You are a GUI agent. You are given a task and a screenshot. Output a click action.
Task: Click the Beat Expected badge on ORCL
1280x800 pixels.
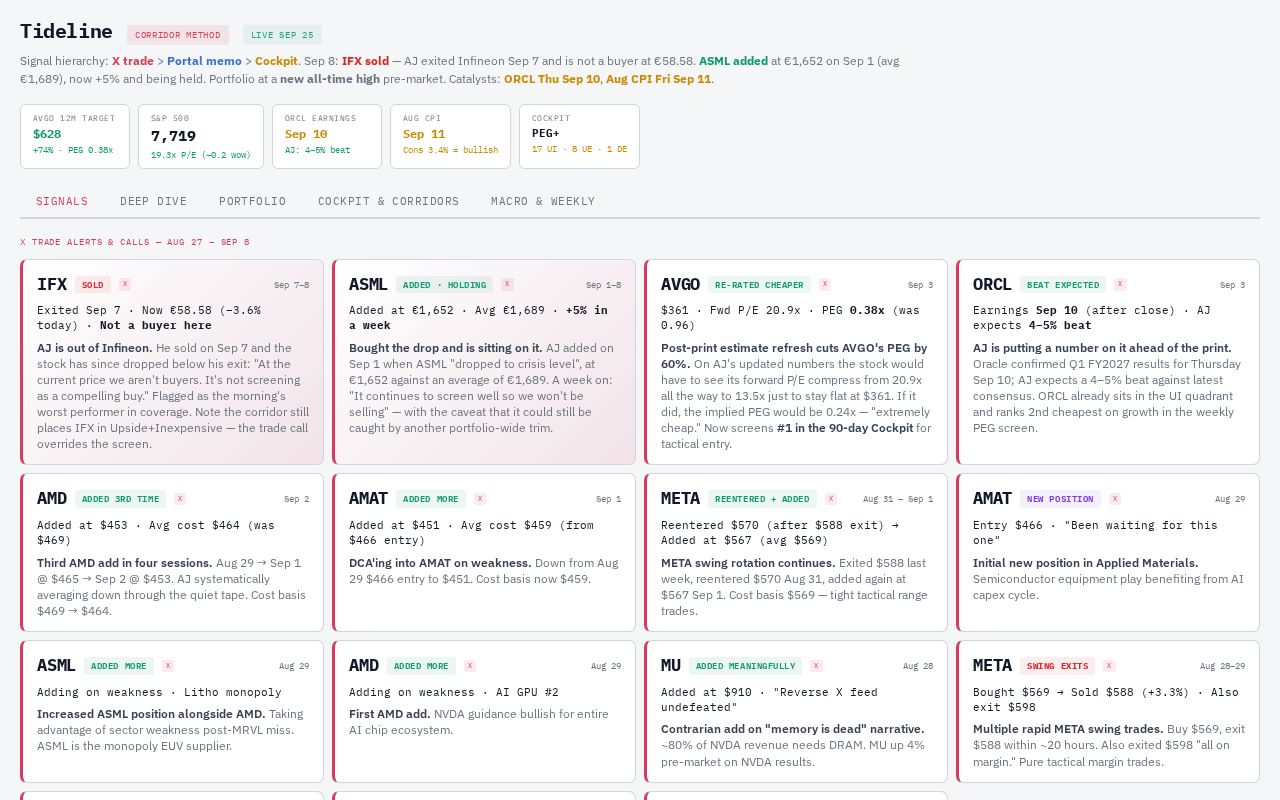(x=1063, y=285)
